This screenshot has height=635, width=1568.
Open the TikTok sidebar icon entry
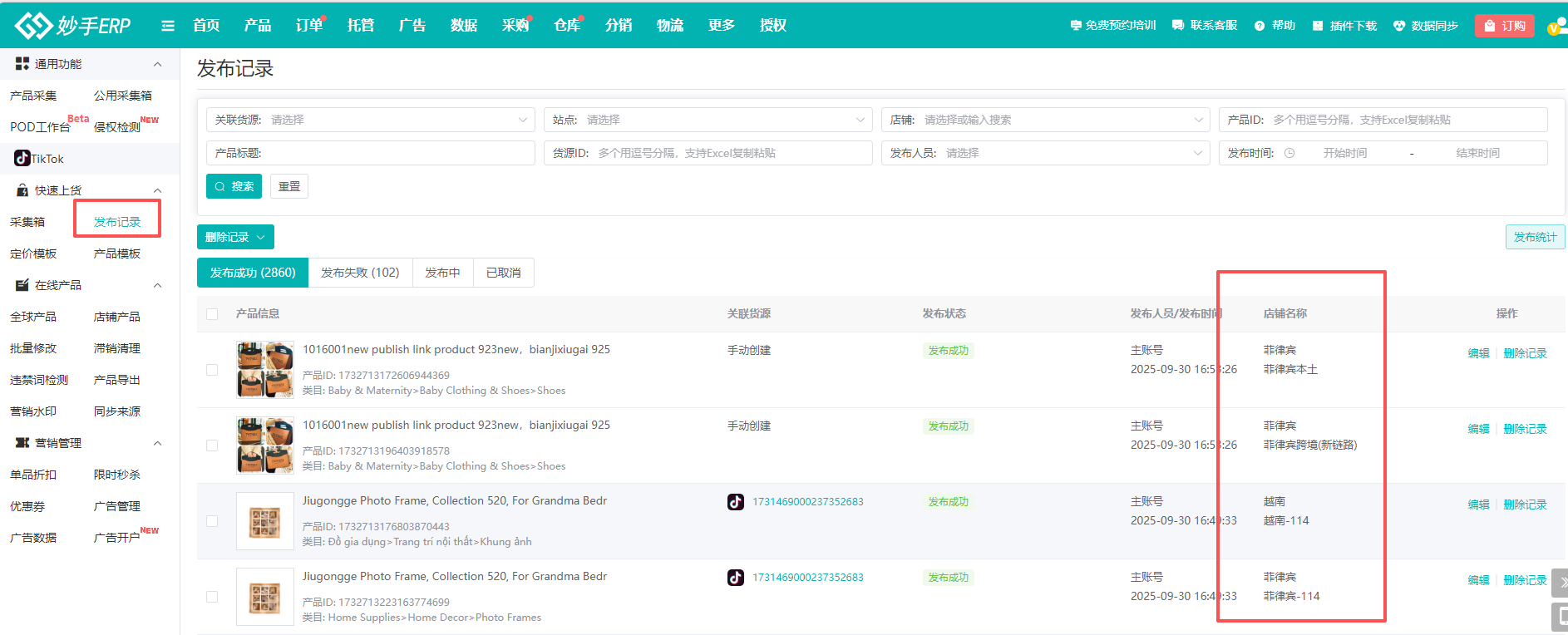(x=22, y=159)
